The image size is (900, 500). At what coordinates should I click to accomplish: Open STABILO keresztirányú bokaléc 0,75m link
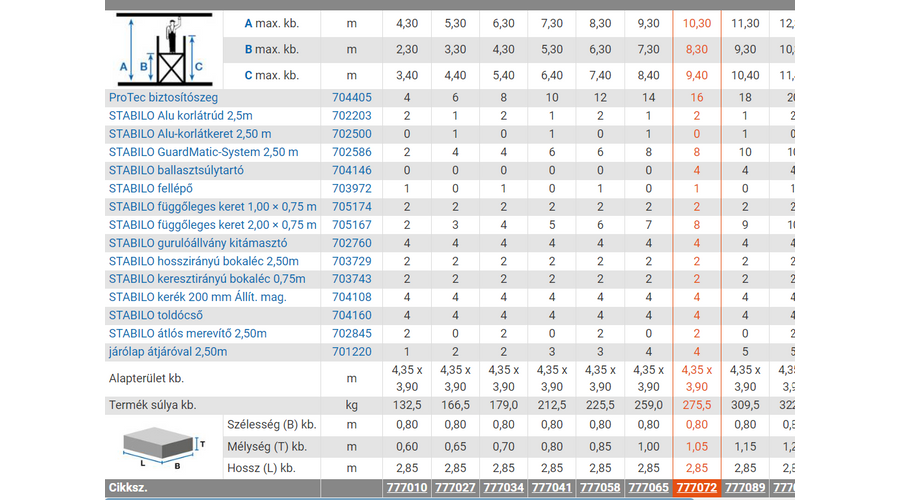pyautogui.click(x=207, y=279)
